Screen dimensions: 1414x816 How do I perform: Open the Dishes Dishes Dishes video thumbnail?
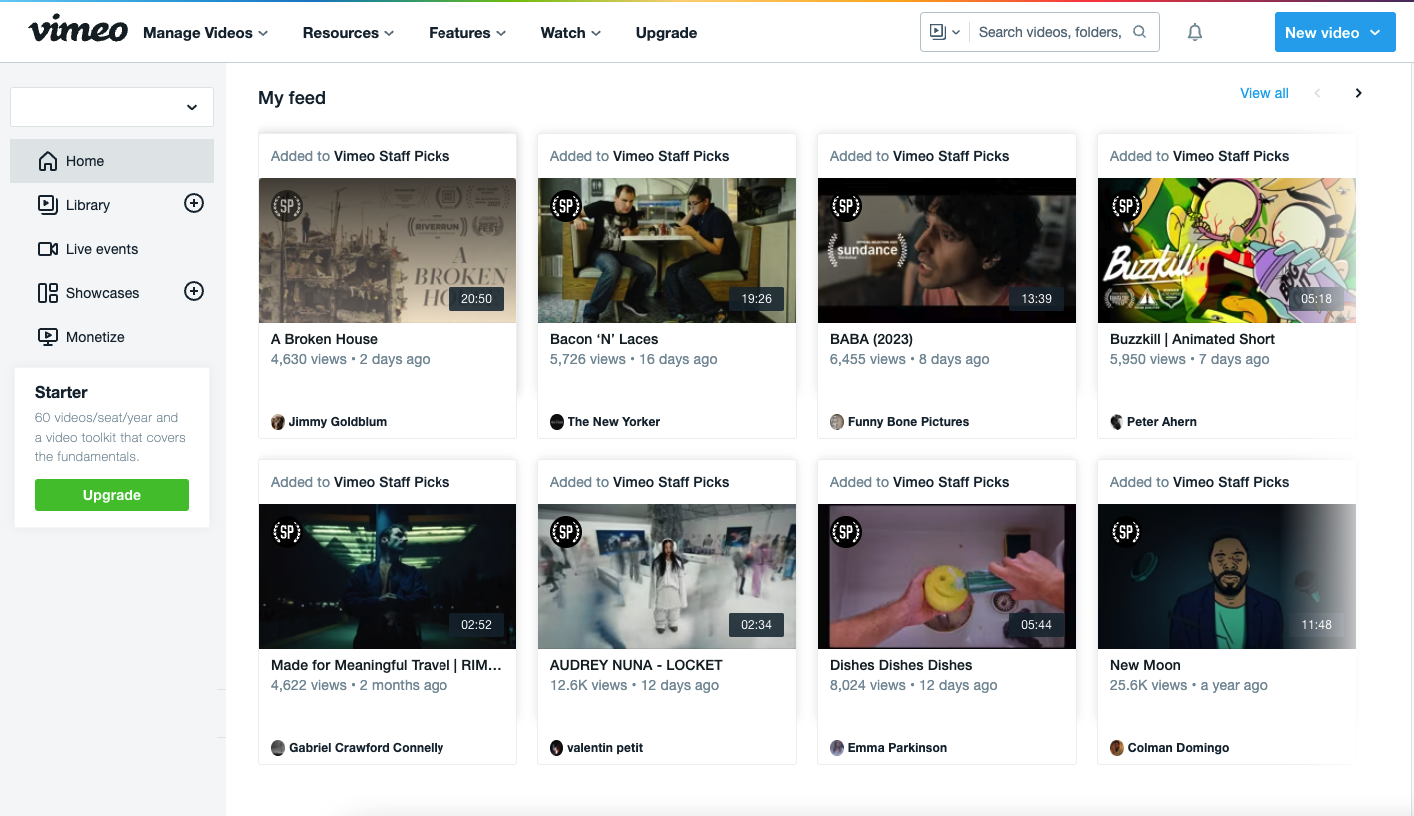[946, 576]
